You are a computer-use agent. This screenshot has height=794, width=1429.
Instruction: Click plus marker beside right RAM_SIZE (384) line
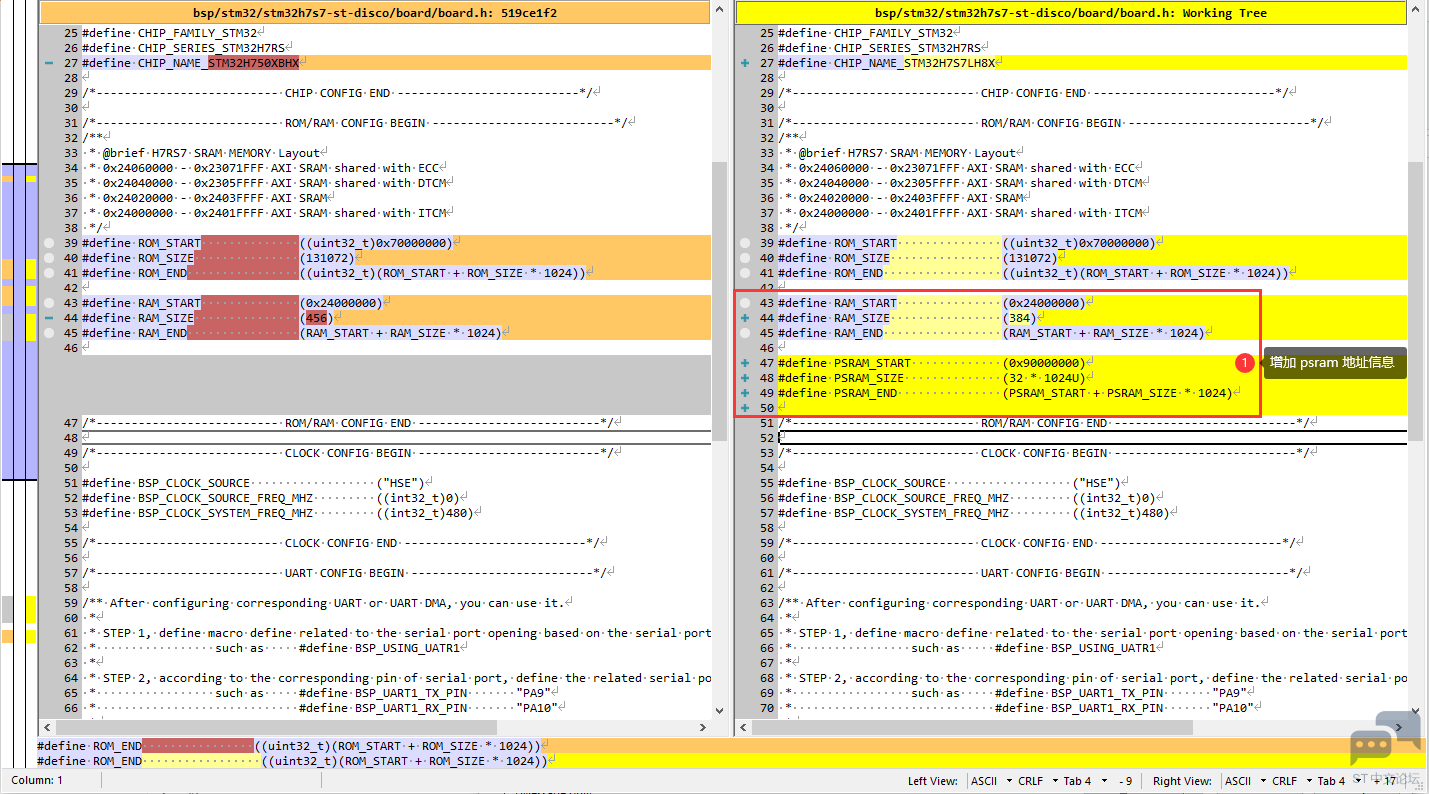tap(744, 318)
